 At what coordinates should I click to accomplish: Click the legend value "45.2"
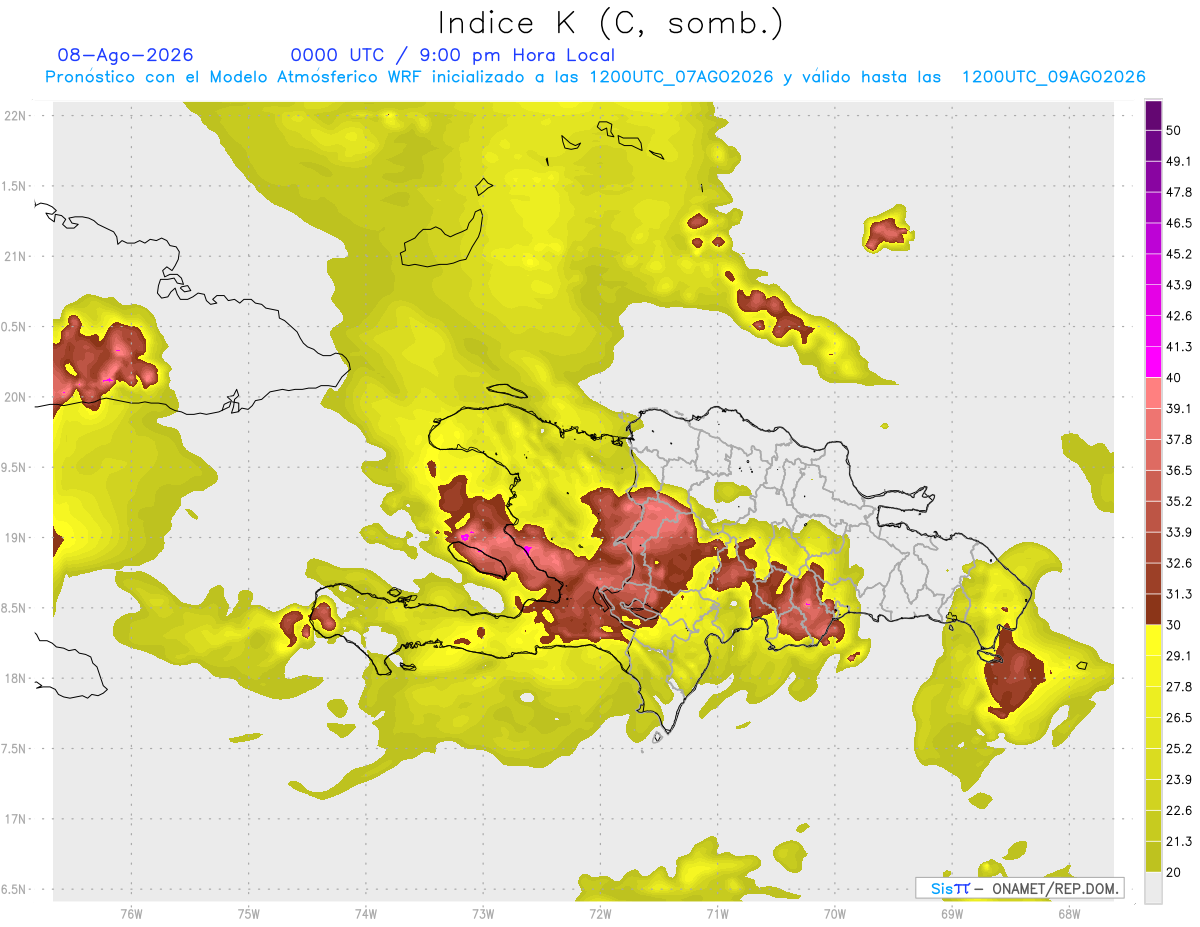click(x=1178, y=254)
